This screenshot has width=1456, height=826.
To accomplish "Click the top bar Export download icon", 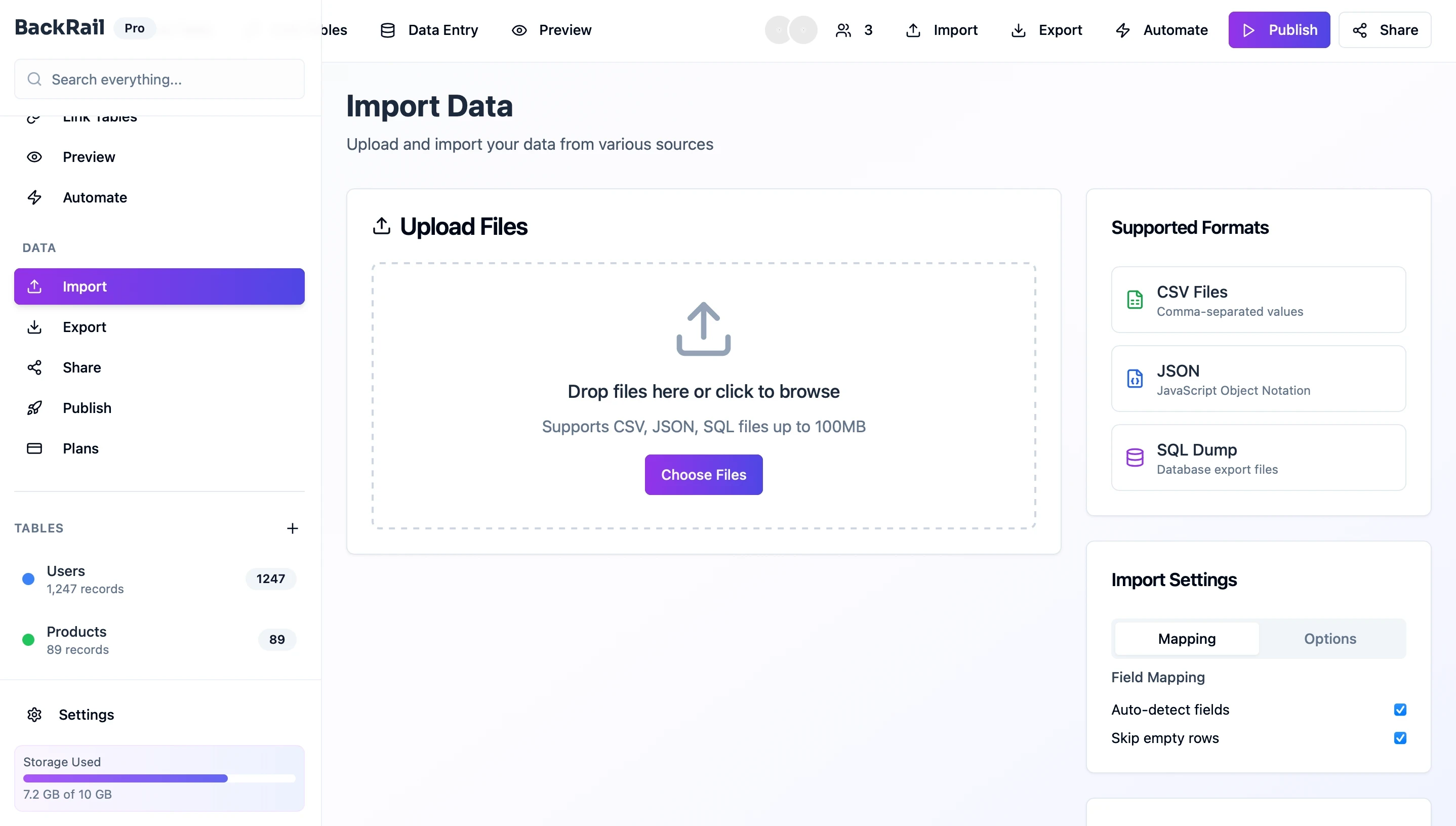I will (x=1019, y=30).
